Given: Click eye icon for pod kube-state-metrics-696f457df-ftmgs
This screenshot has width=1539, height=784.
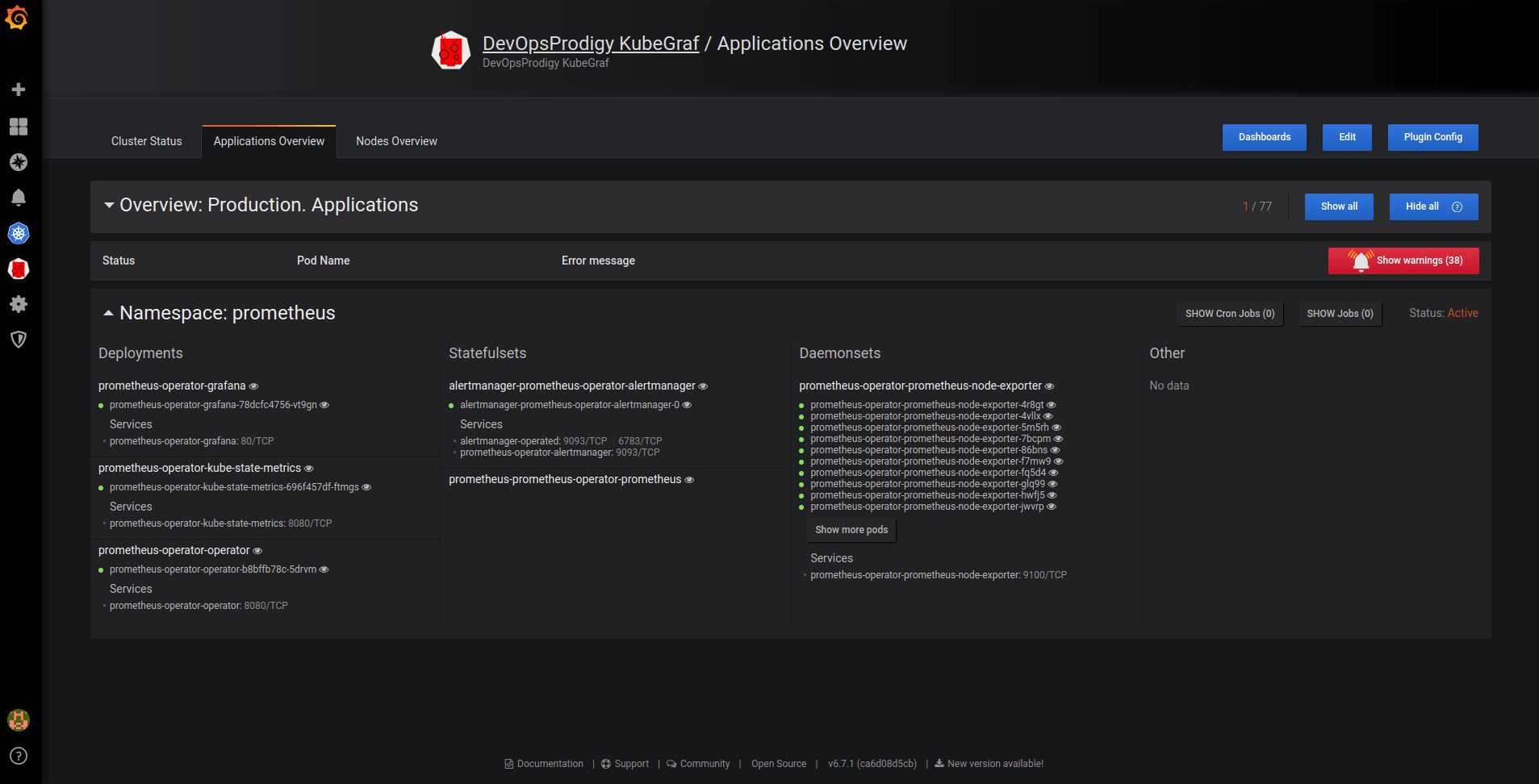Looking at the screenshot, I should tap(366, 487).
